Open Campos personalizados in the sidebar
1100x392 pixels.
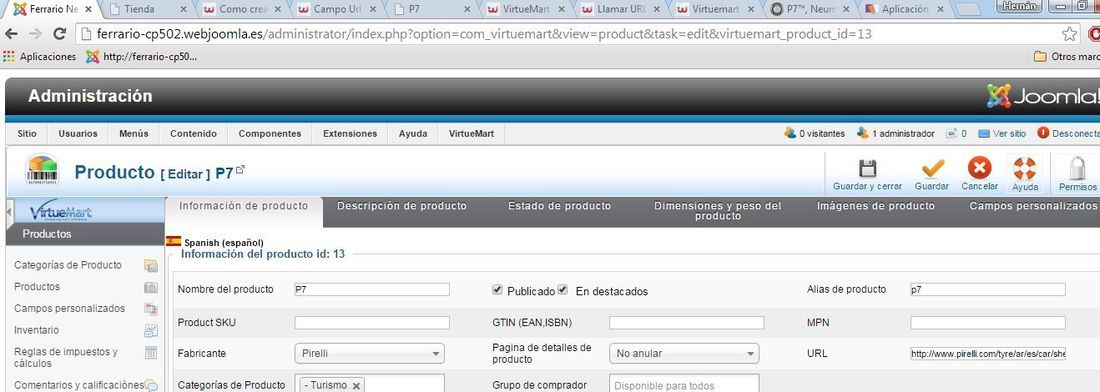(x=69, y=309)
